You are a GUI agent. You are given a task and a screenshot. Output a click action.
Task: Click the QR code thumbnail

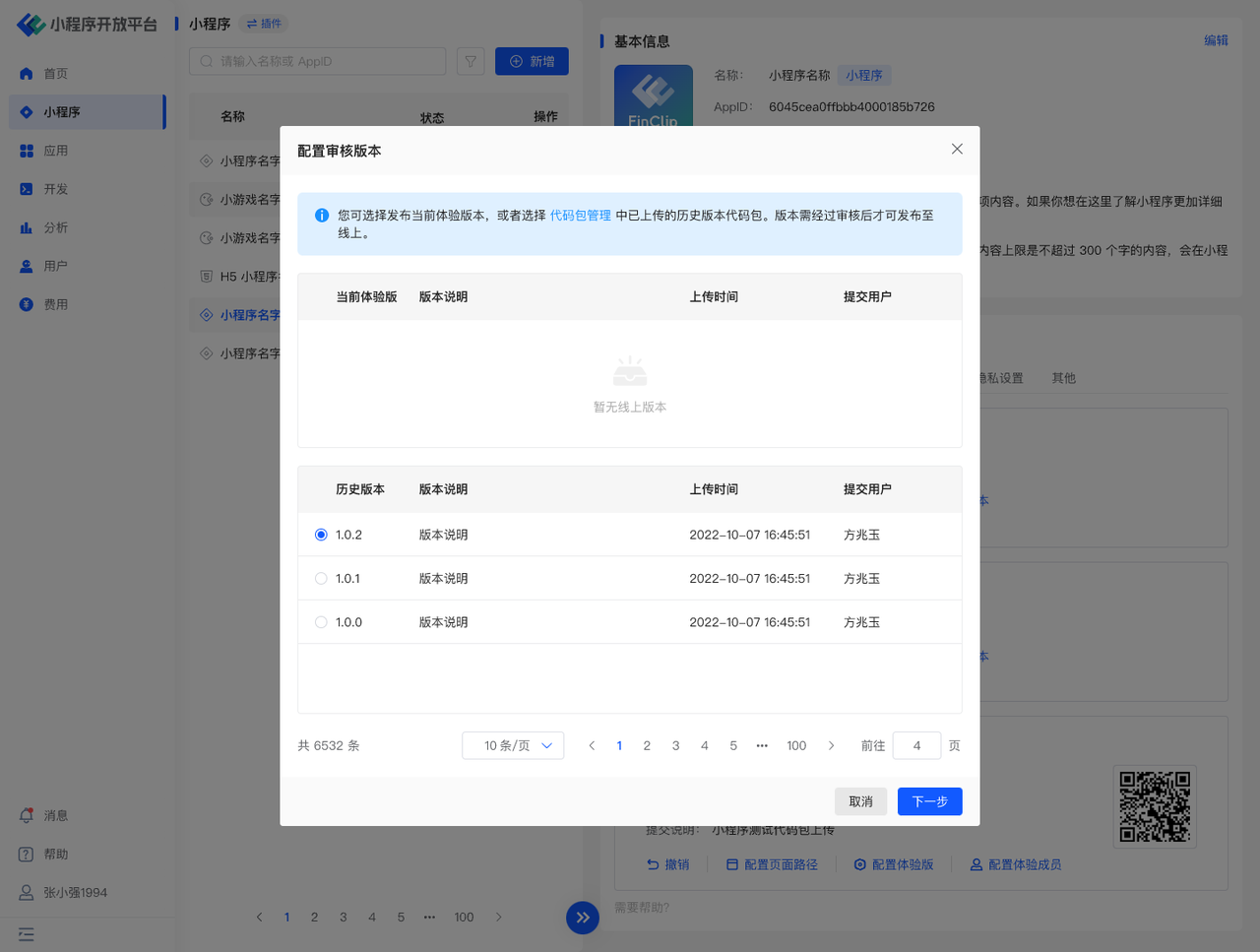pyautogui.click(x=1155, y=806)
